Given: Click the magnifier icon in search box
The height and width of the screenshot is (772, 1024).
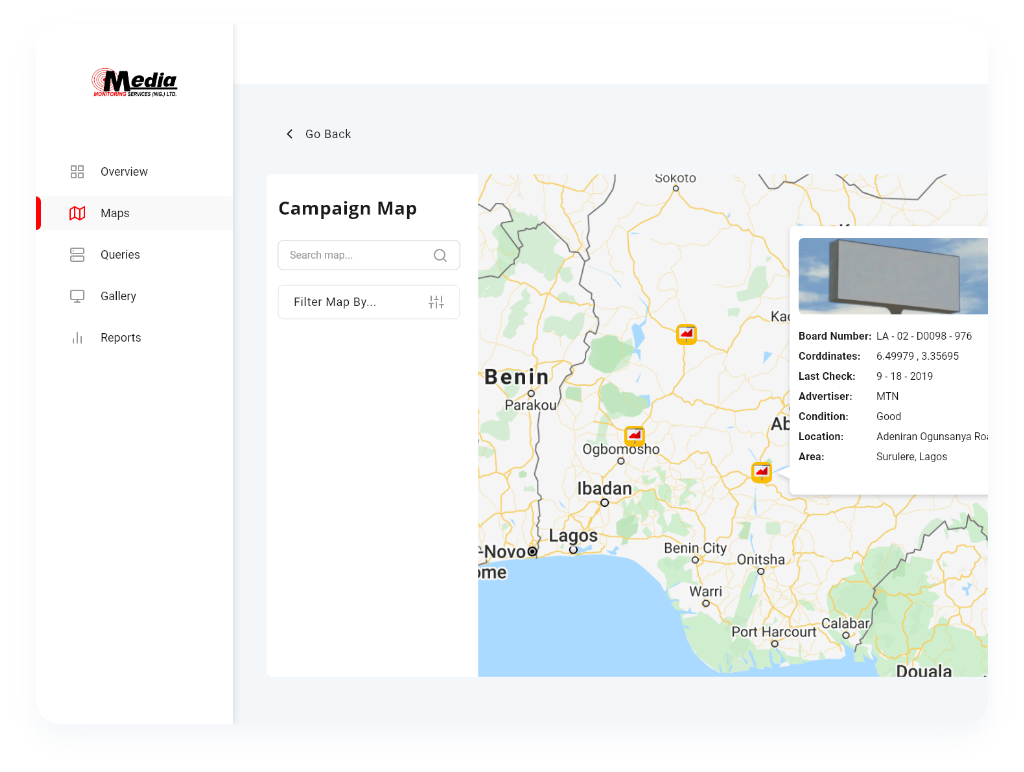Looking at the screenshot, I should click(x=440, y=255).
